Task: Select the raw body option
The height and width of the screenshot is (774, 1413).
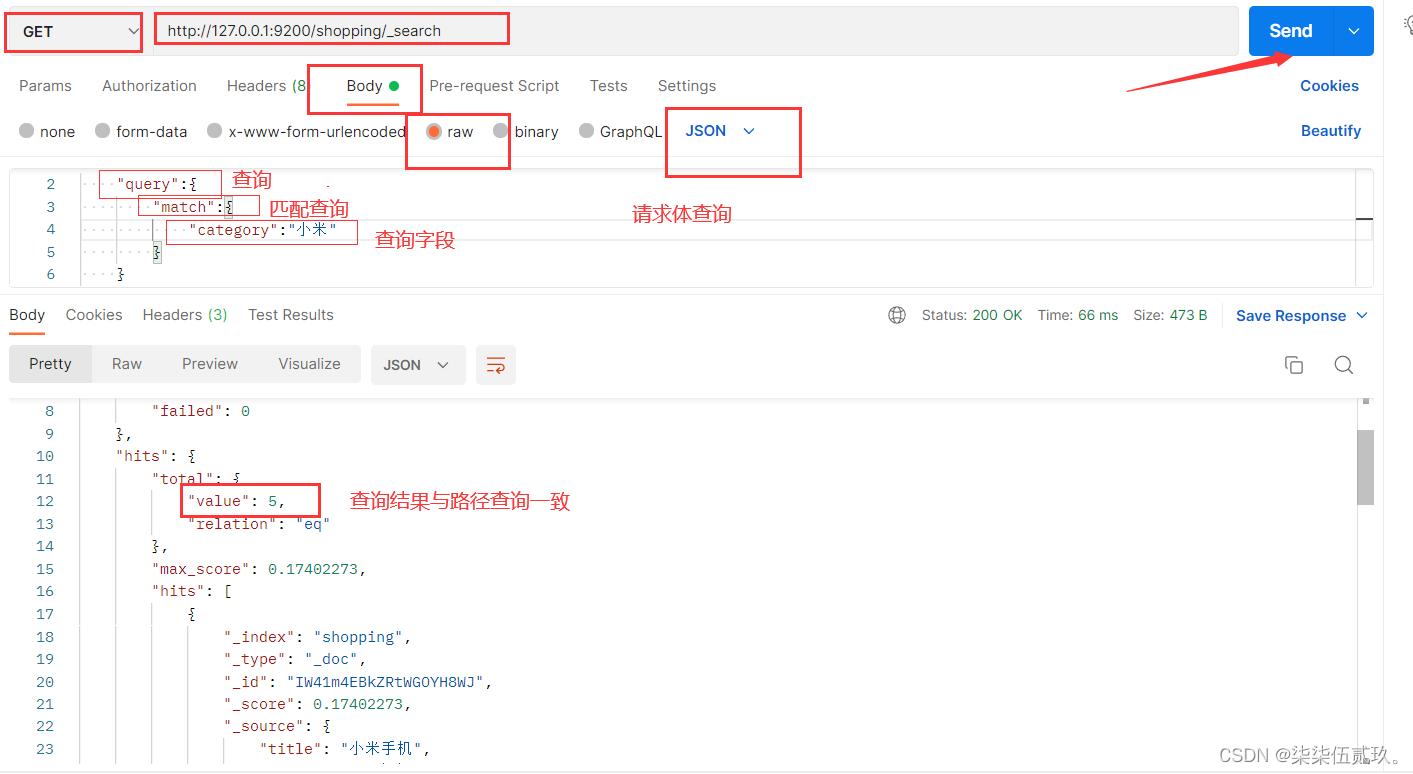Action: (x=450, y=131)
